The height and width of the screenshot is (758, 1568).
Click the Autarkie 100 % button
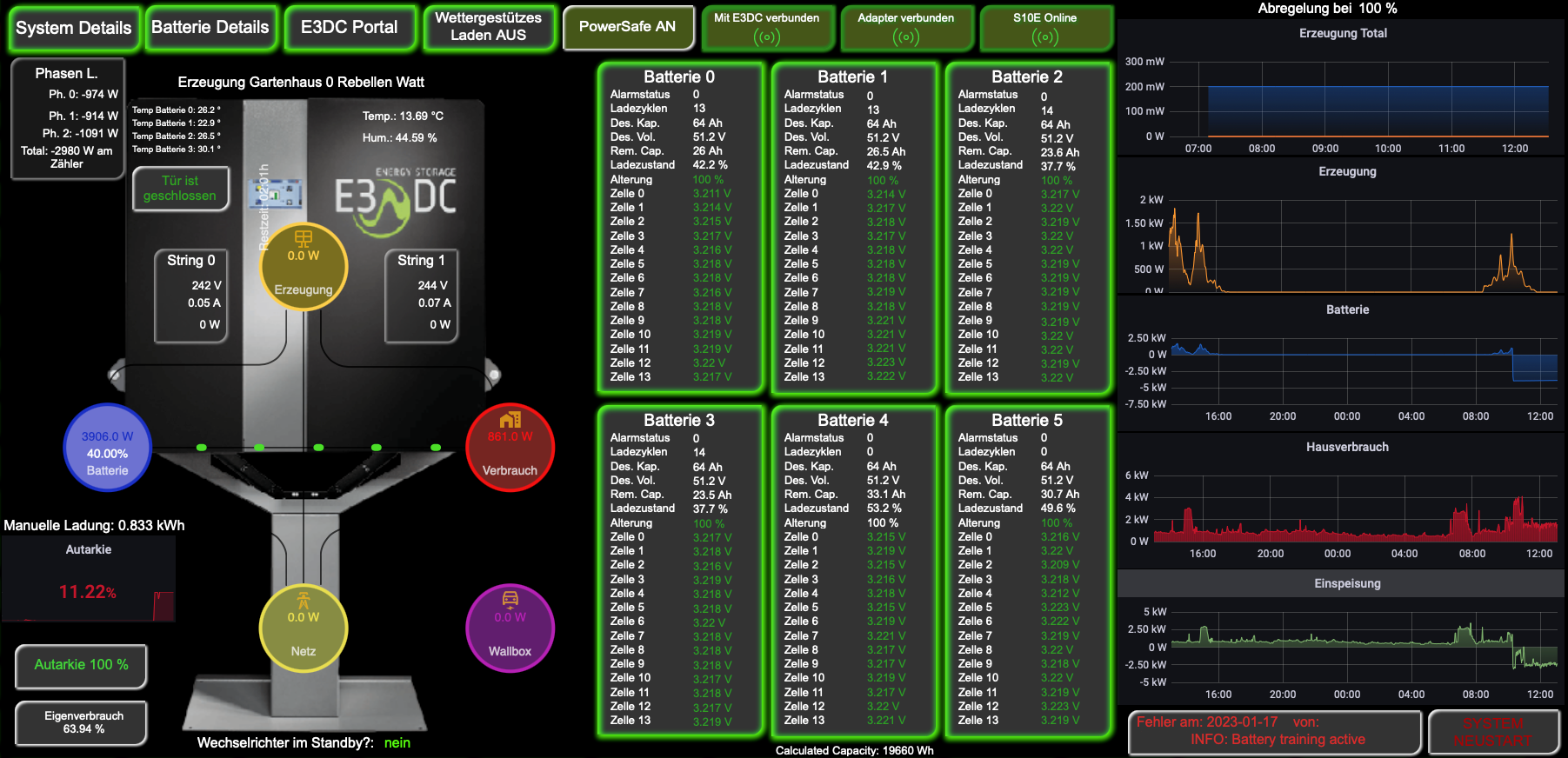click(x=81, y=665)
